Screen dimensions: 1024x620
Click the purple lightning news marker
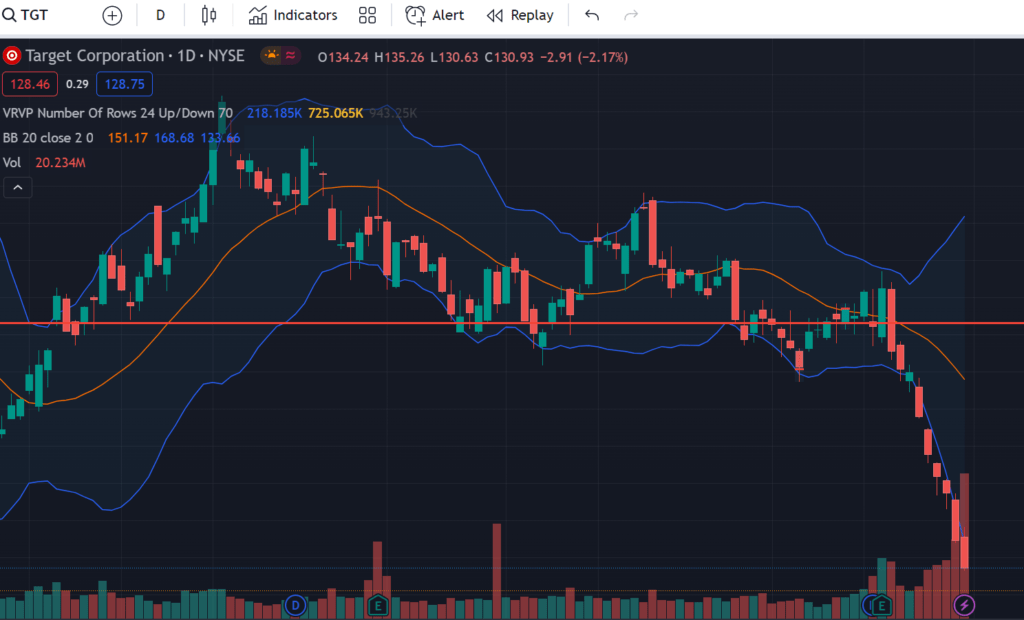point(964,605)
